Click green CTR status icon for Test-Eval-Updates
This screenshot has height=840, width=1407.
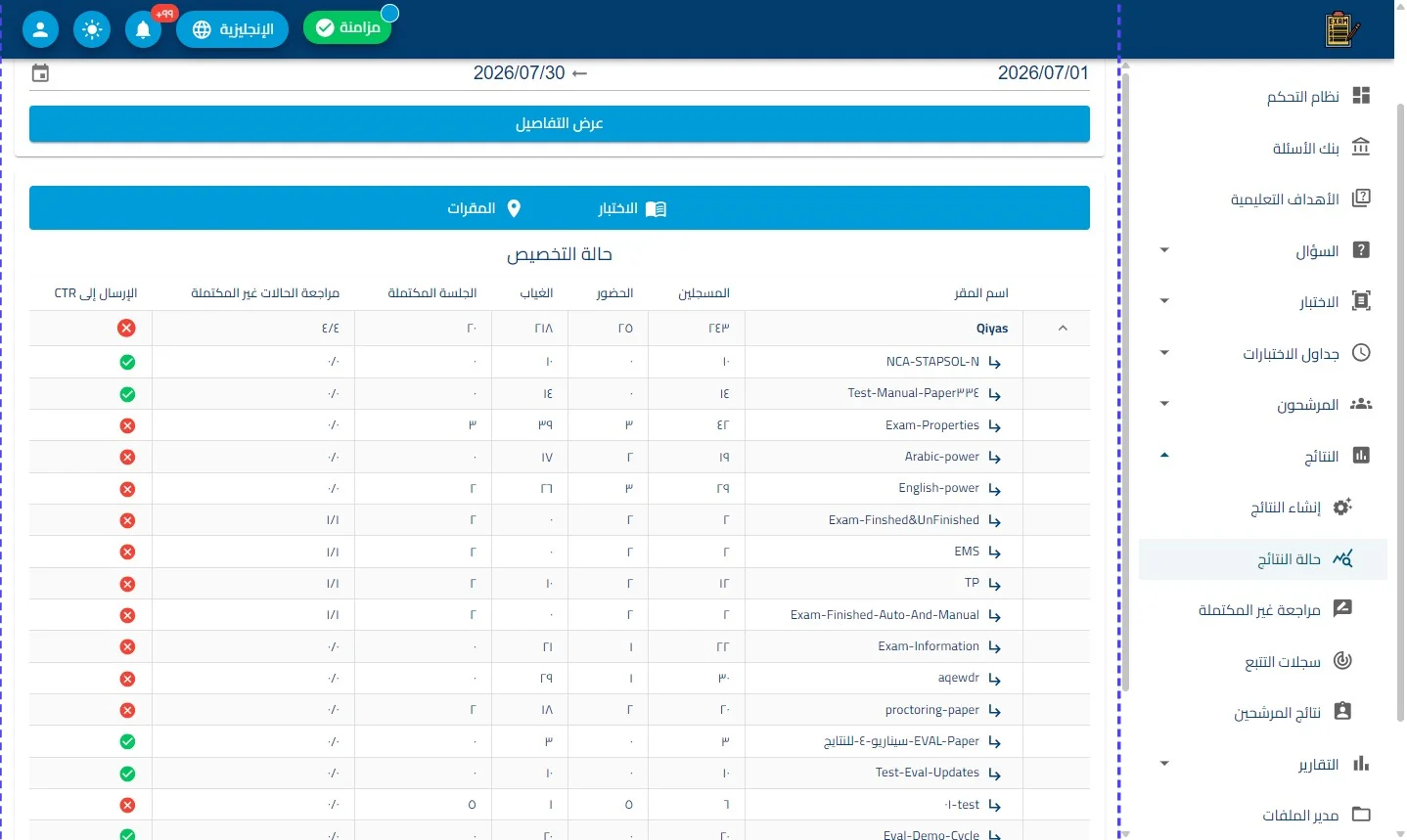(x=126, y=774)
